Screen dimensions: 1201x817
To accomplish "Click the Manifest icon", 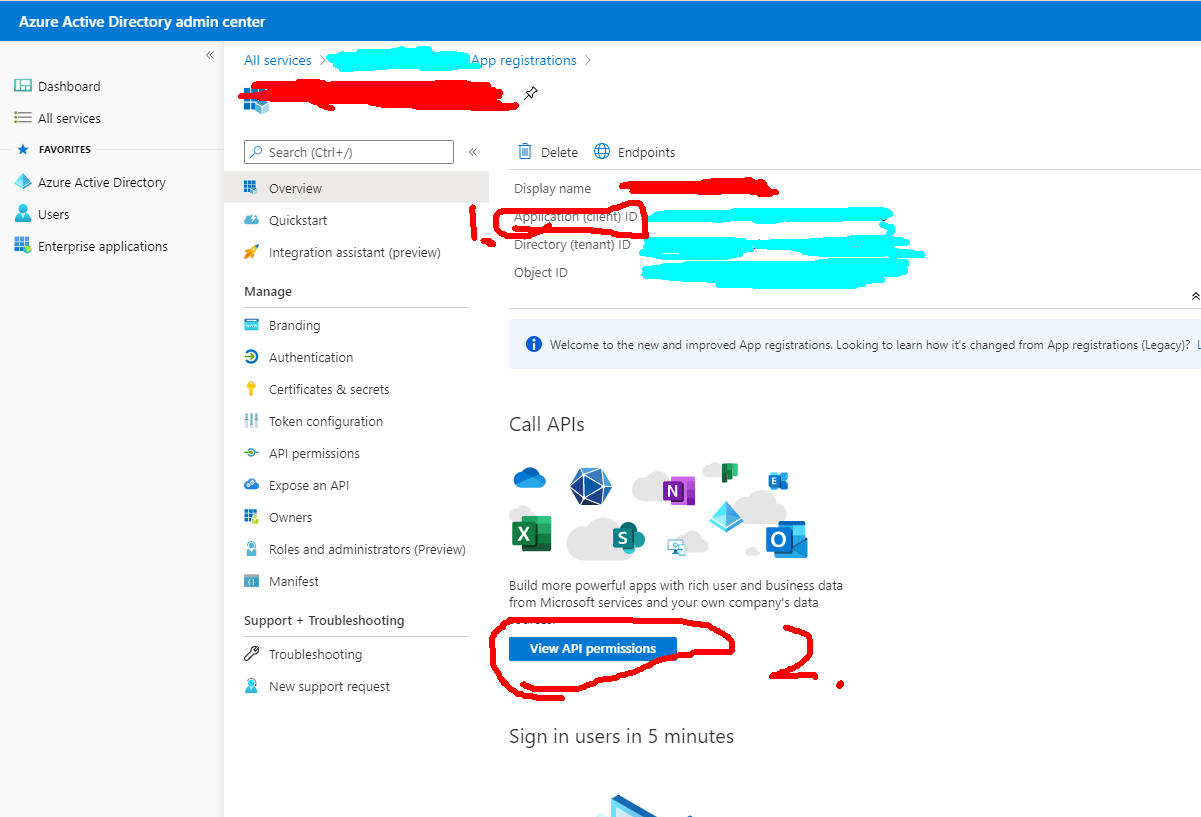I will (251, 581).
